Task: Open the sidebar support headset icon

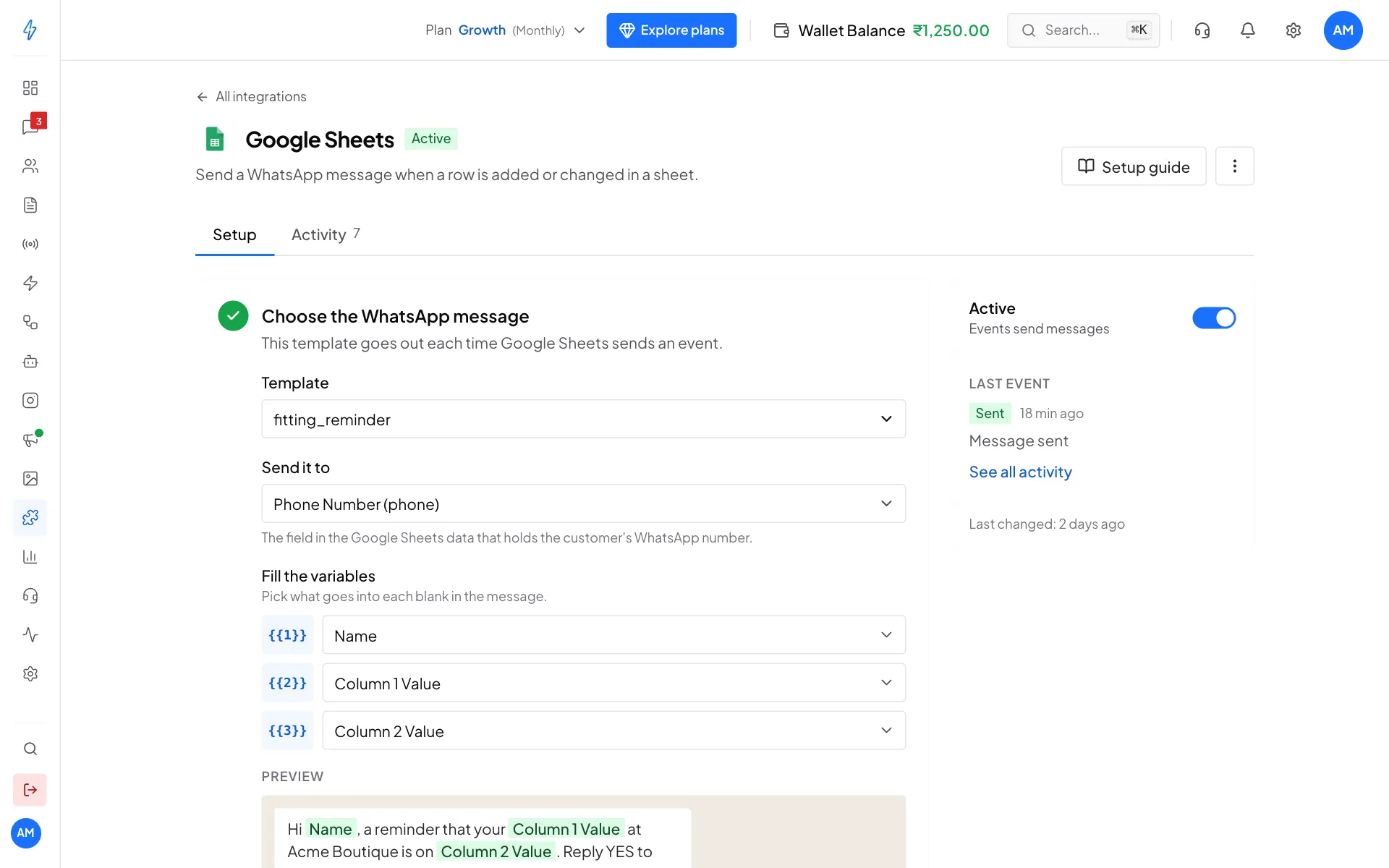Action: pos(30,595)
